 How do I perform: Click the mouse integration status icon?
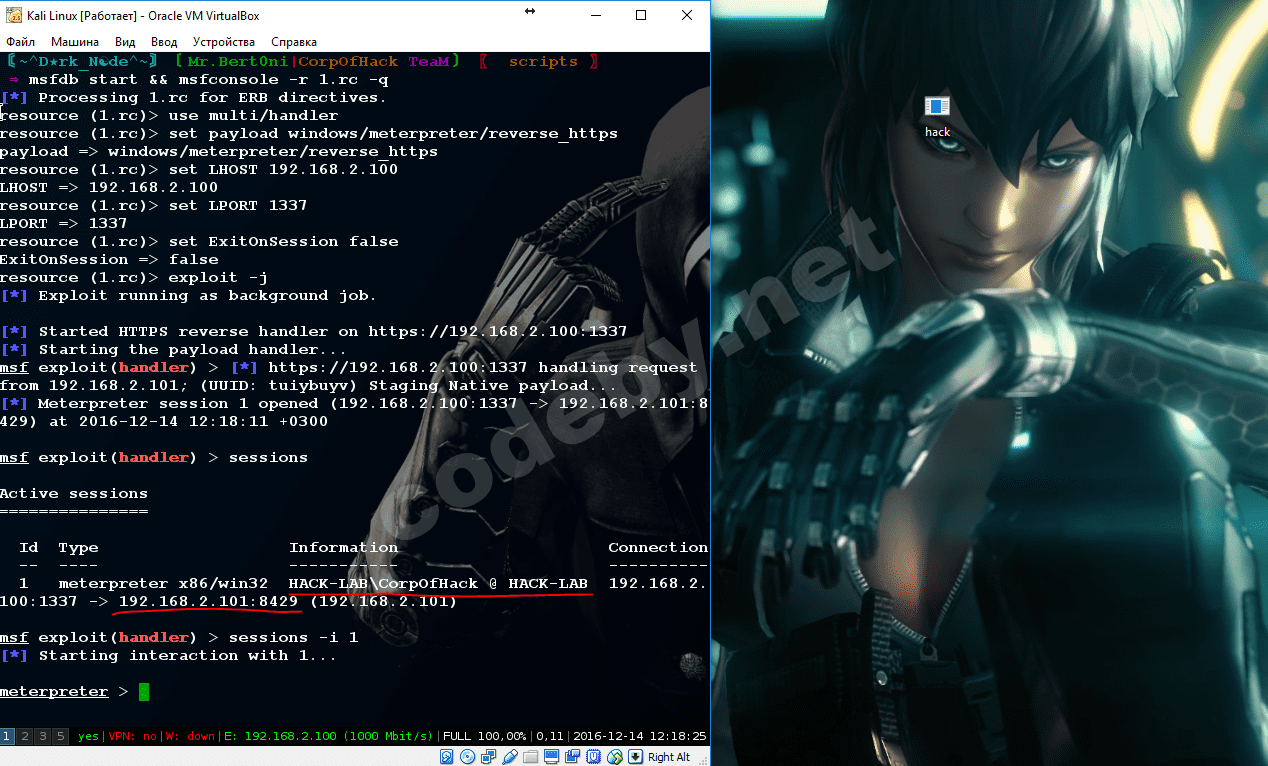point(615,757)
